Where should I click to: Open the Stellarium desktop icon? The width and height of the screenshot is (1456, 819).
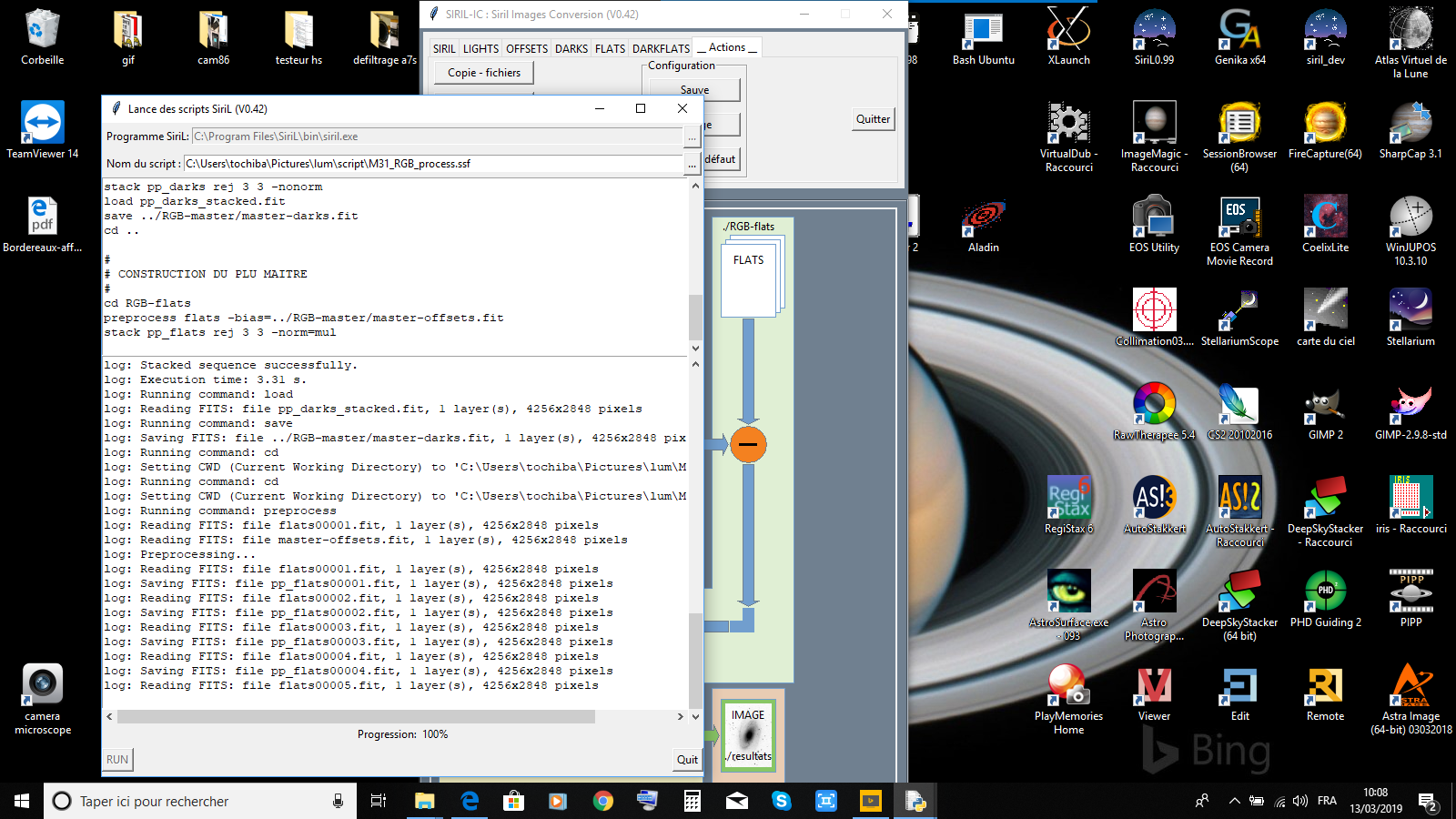1410,318
